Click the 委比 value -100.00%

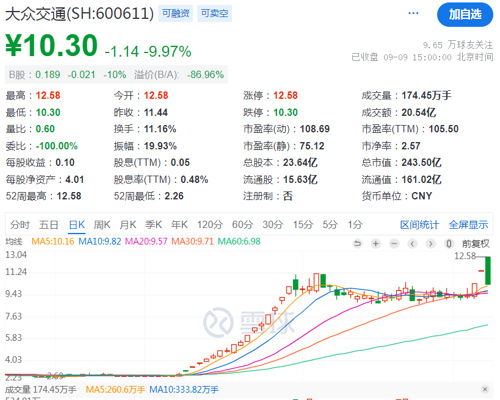[57, 146]
